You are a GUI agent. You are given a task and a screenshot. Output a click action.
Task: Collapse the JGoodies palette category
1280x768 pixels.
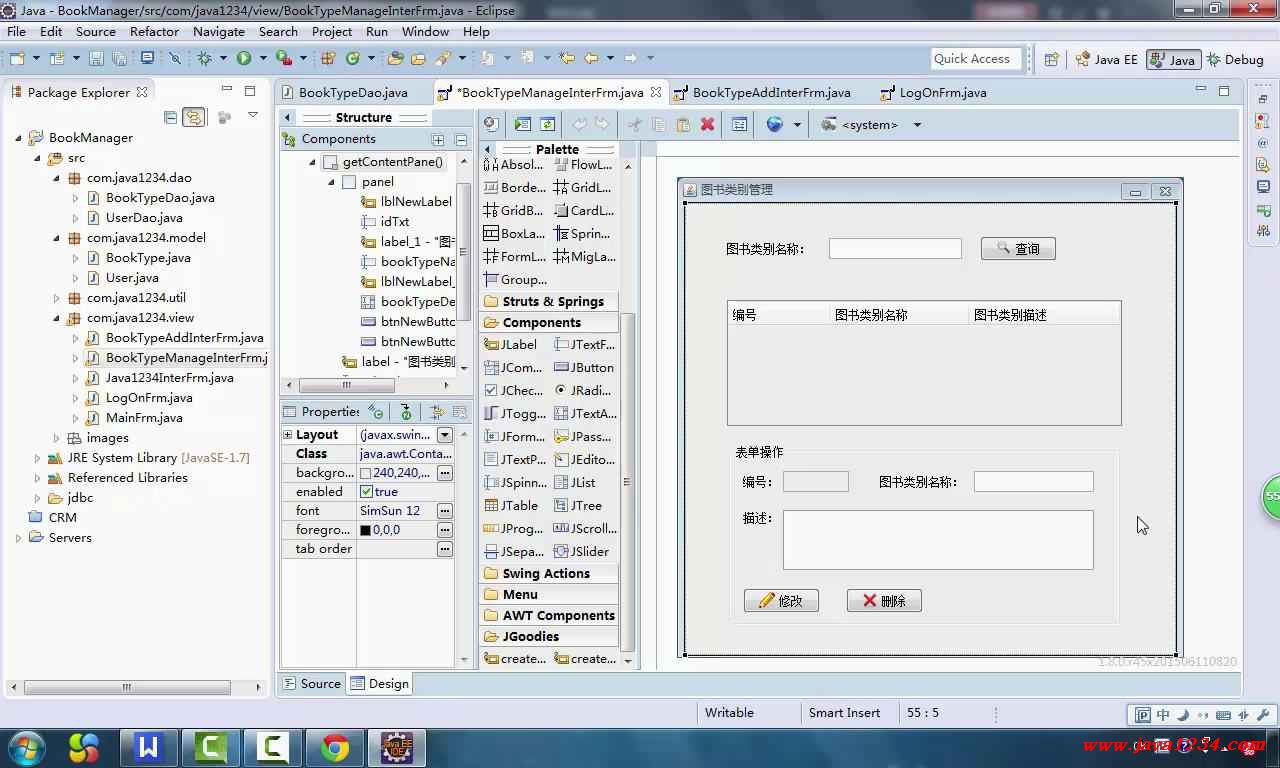tap(549, 636)
